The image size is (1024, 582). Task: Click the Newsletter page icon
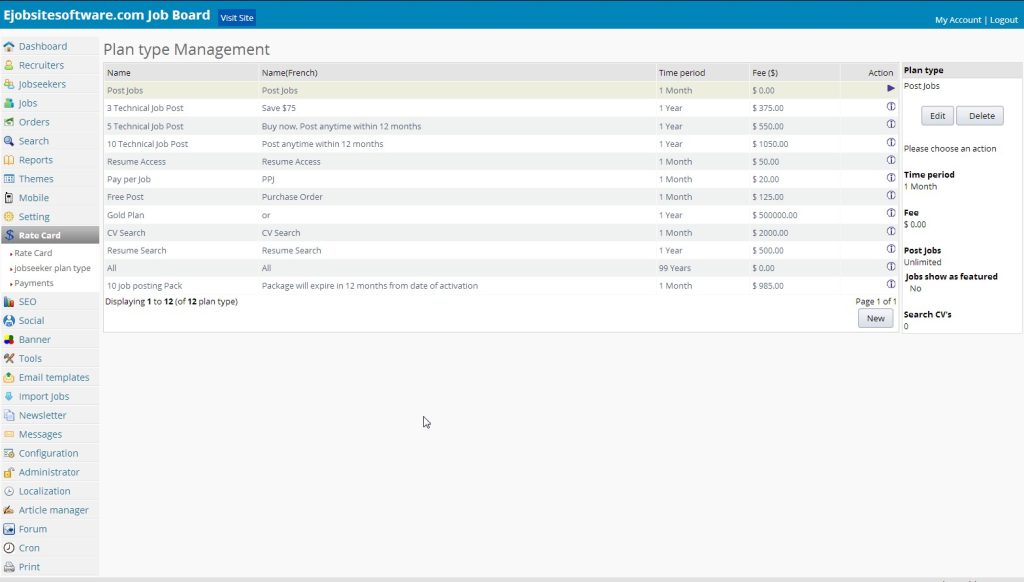8,415
